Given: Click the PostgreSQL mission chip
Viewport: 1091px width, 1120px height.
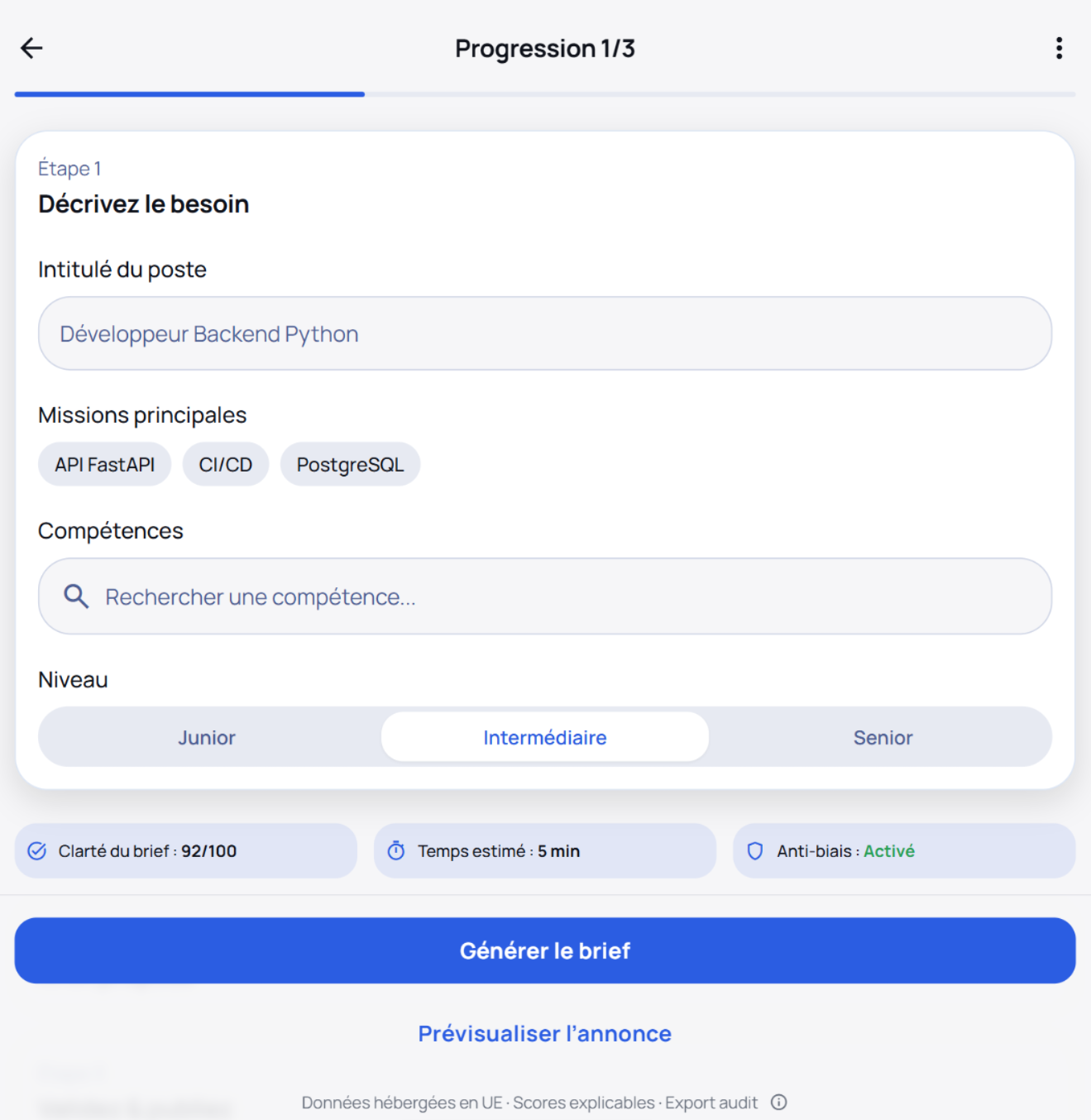Looking at the screenshot, I should pyautogui.click(x=350, y=465).
